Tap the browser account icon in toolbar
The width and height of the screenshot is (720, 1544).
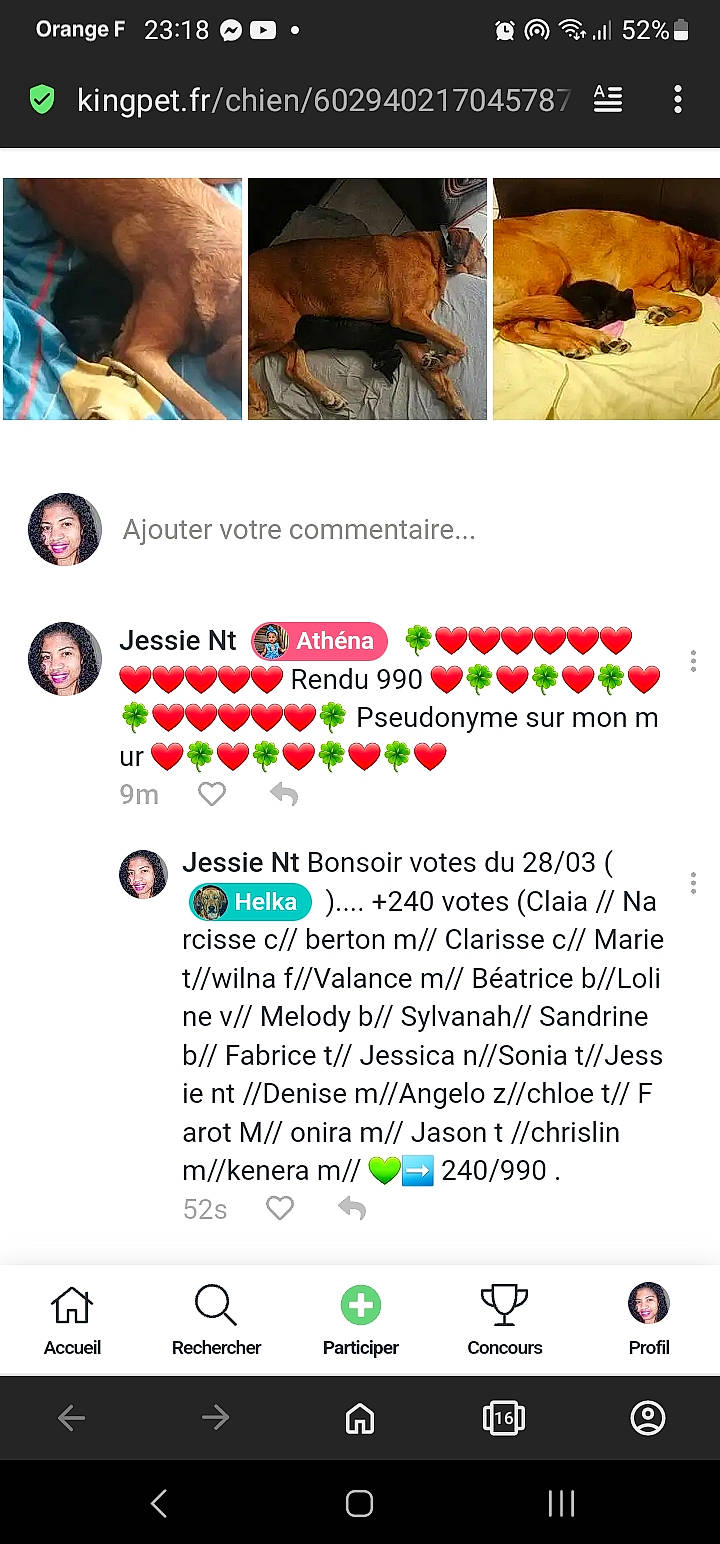click(648, 1417)
